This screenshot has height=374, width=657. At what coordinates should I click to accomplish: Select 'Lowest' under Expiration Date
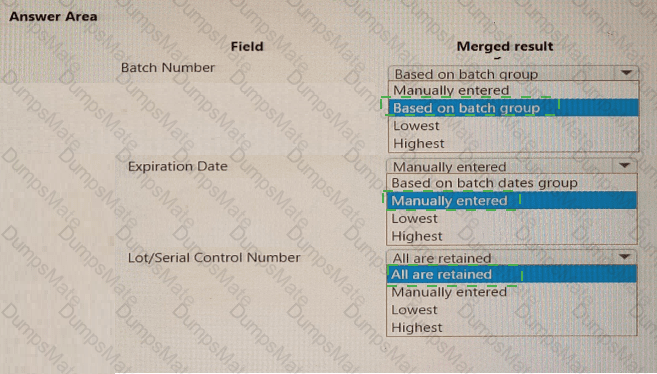tap(512, 218)
